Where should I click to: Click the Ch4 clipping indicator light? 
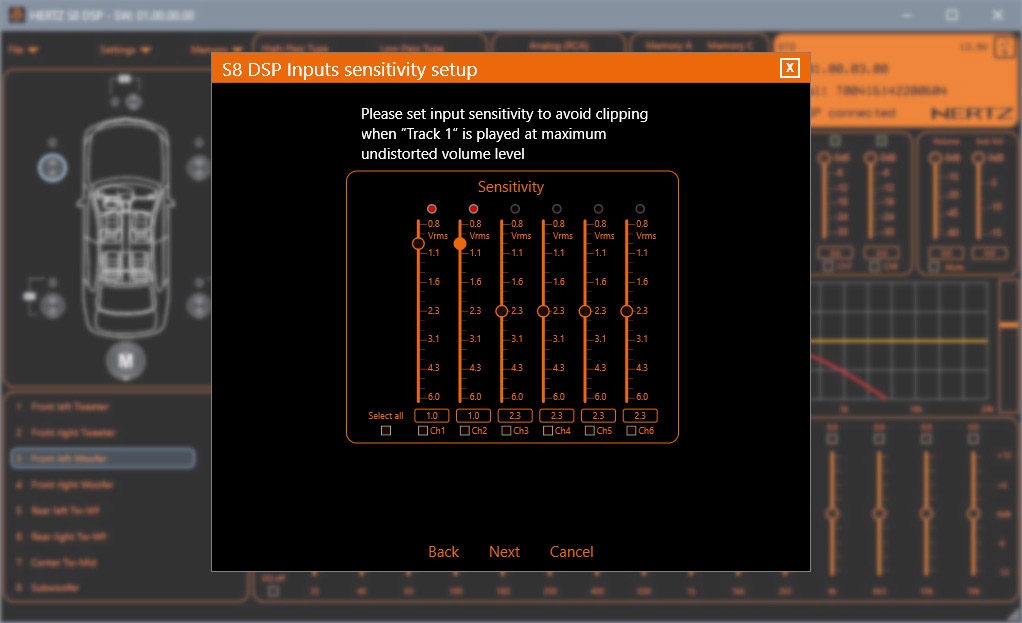pos(557,209)
